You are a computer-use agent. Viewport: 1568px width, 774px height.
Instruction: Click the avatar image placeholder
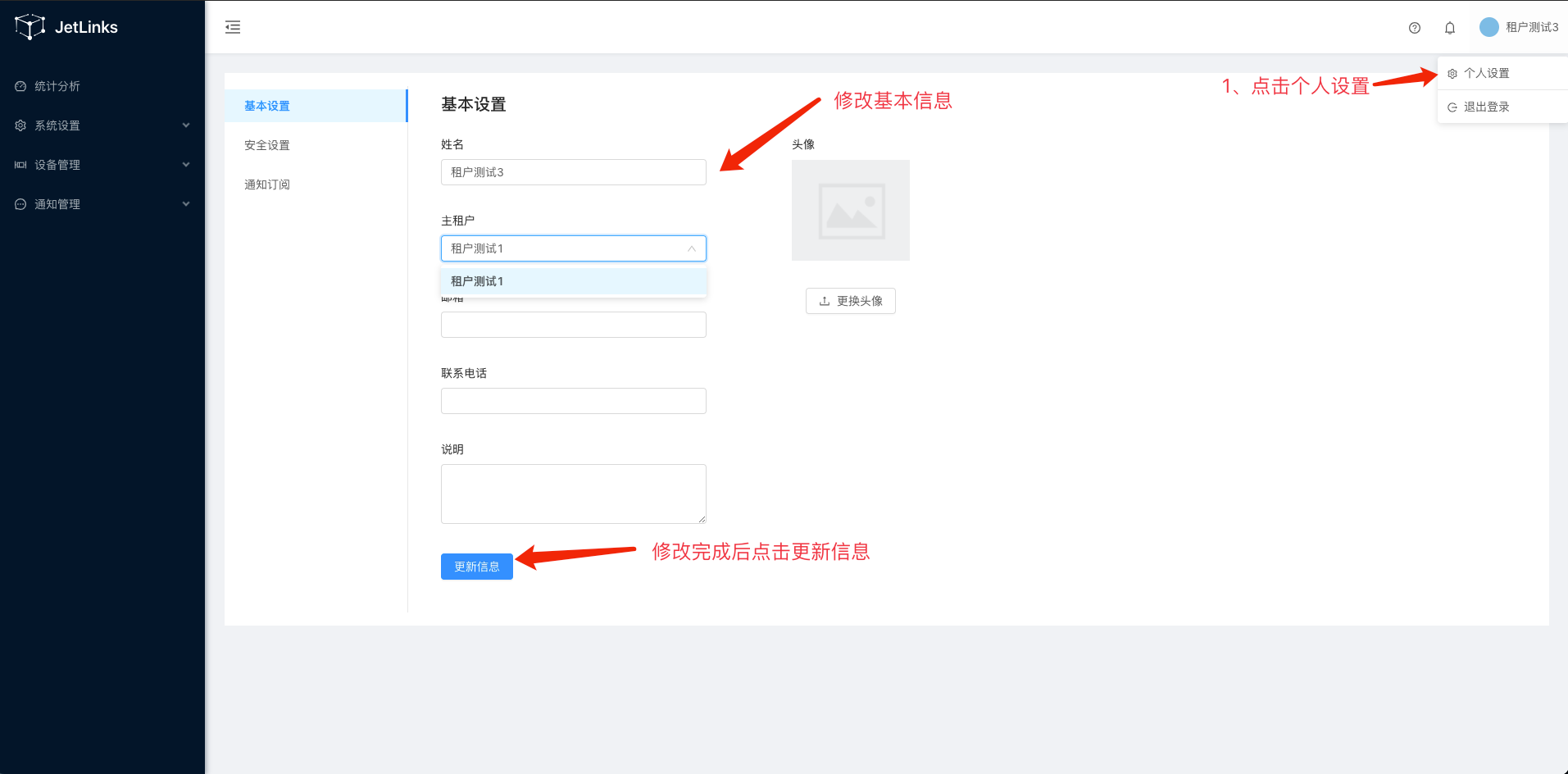(x=851, y=210)
